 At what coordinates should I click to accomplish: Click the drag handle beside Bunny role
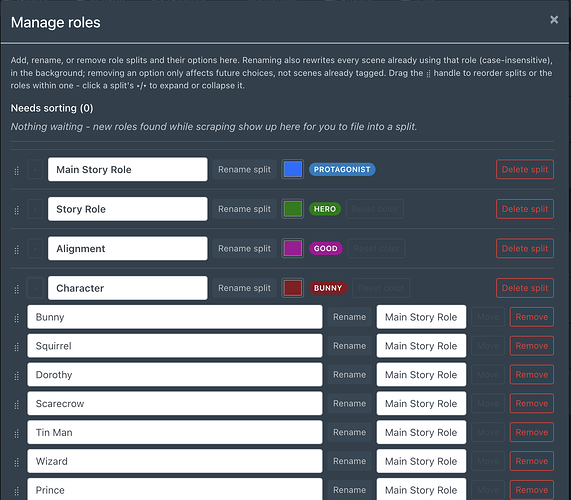tap(16, 318)
